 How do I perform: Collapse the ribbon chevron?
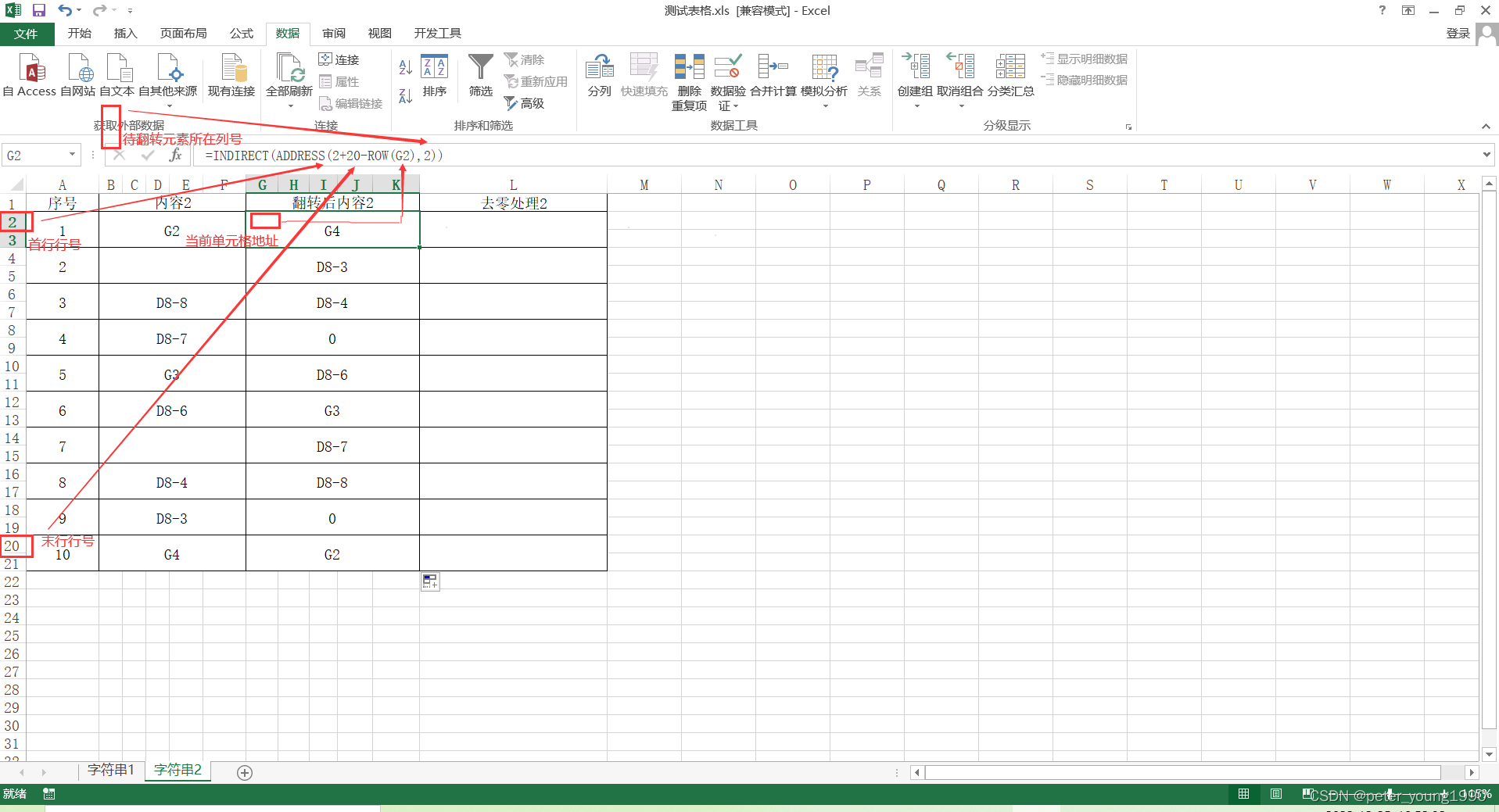(1486, 127)
